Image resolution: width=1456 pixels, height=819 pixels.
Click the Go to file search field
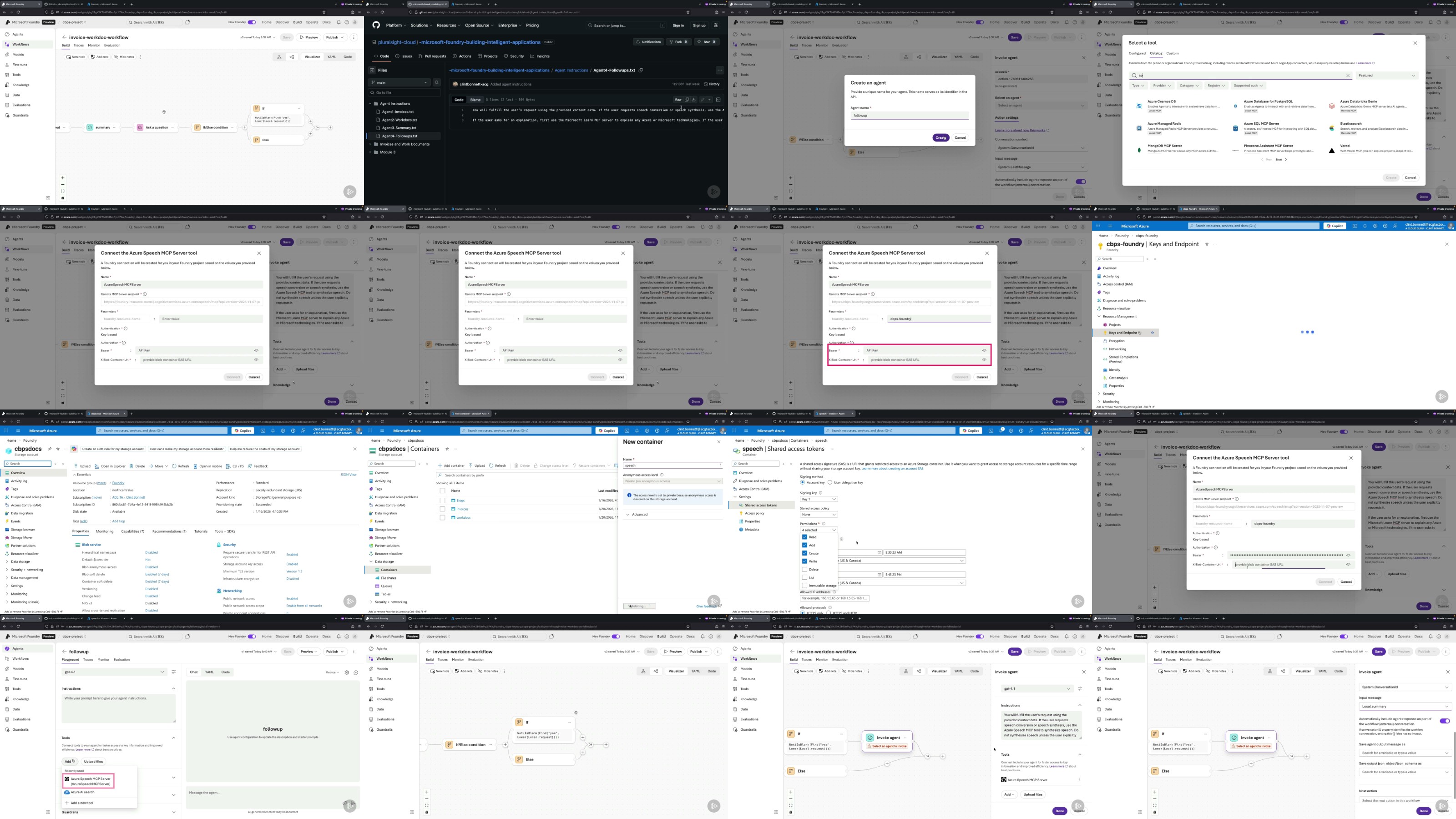(404, 93)
